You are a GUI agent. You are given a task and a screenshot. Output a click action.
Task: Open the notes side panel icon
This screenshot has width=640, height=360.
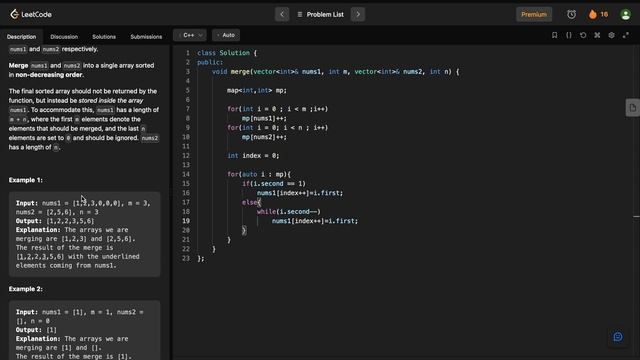click(633, 108)
